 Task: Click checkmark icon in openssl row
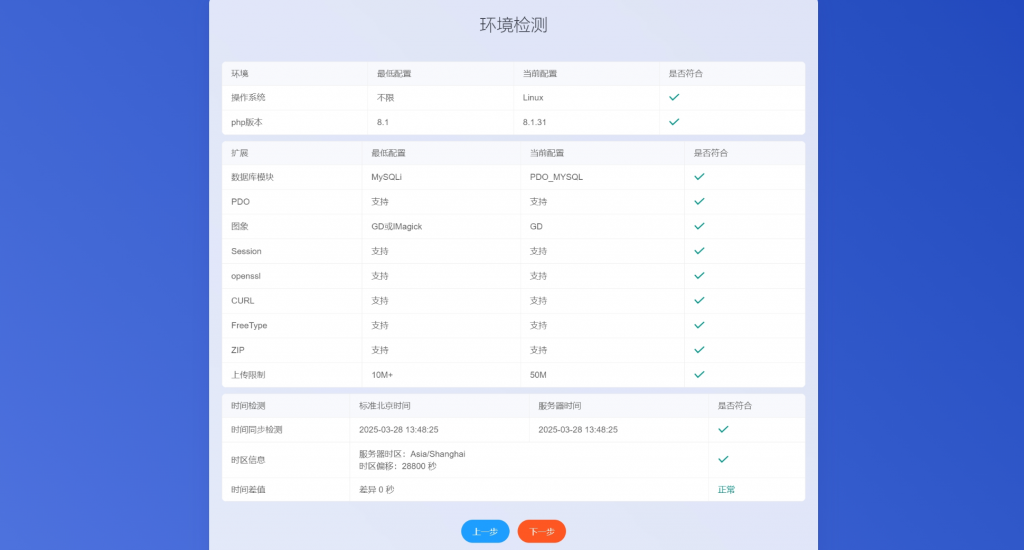[x=699, y=276]
